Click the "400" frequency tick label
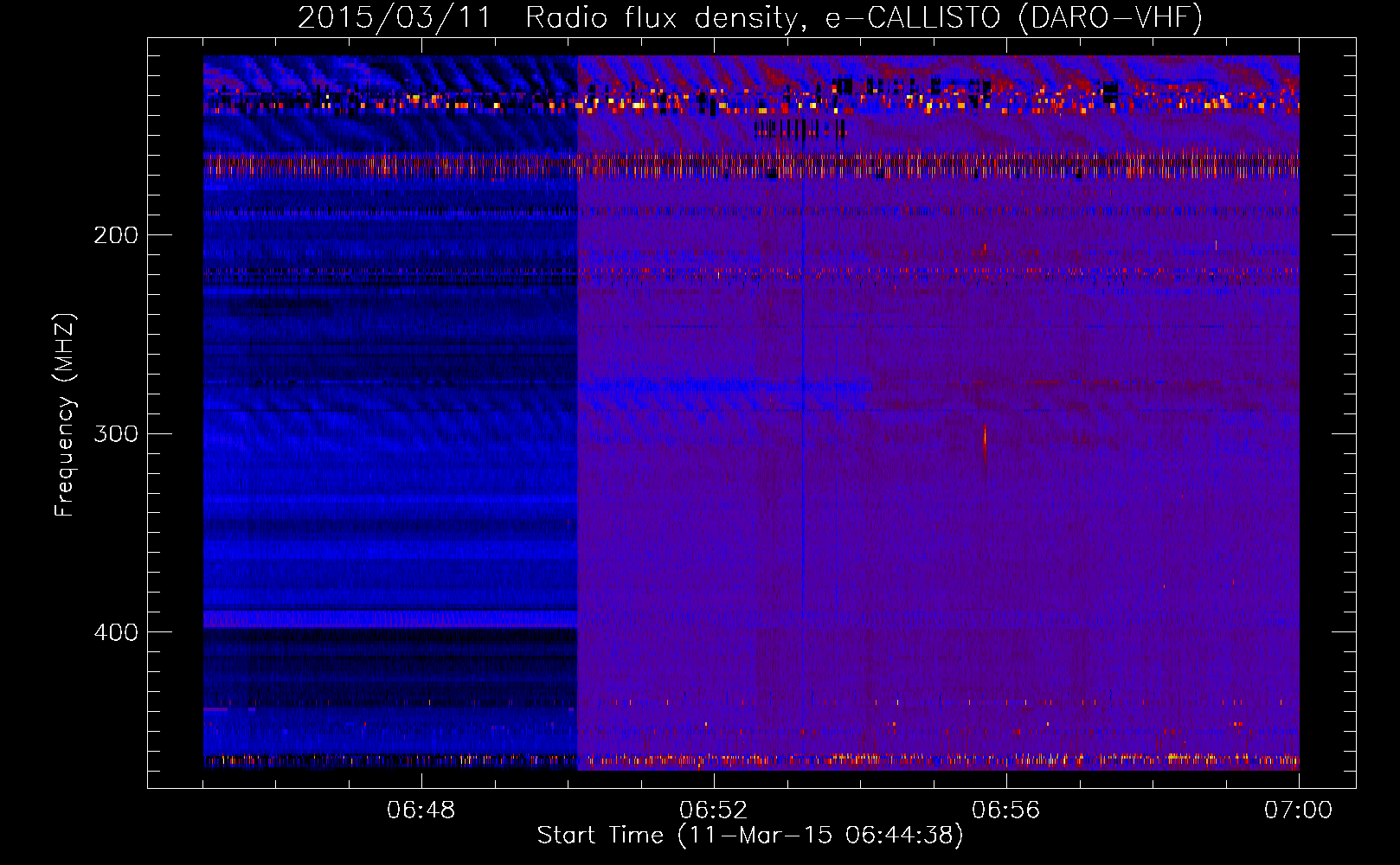1400x865 pixels. (x=116, y=632)
